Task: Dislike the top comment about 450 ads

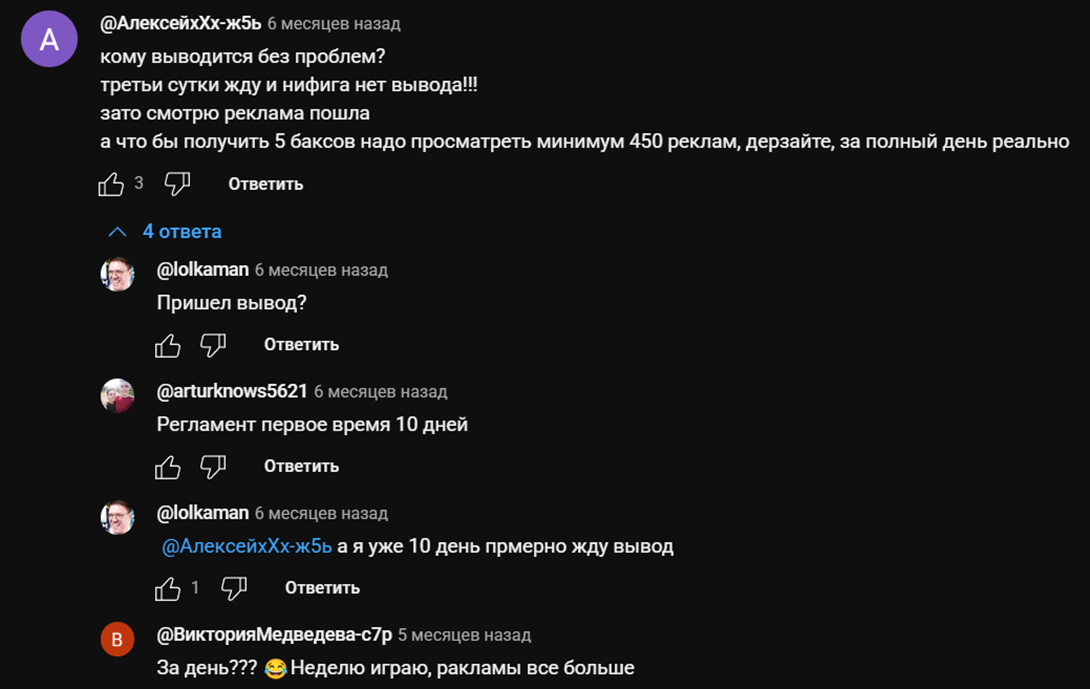Action: (177, 184)
